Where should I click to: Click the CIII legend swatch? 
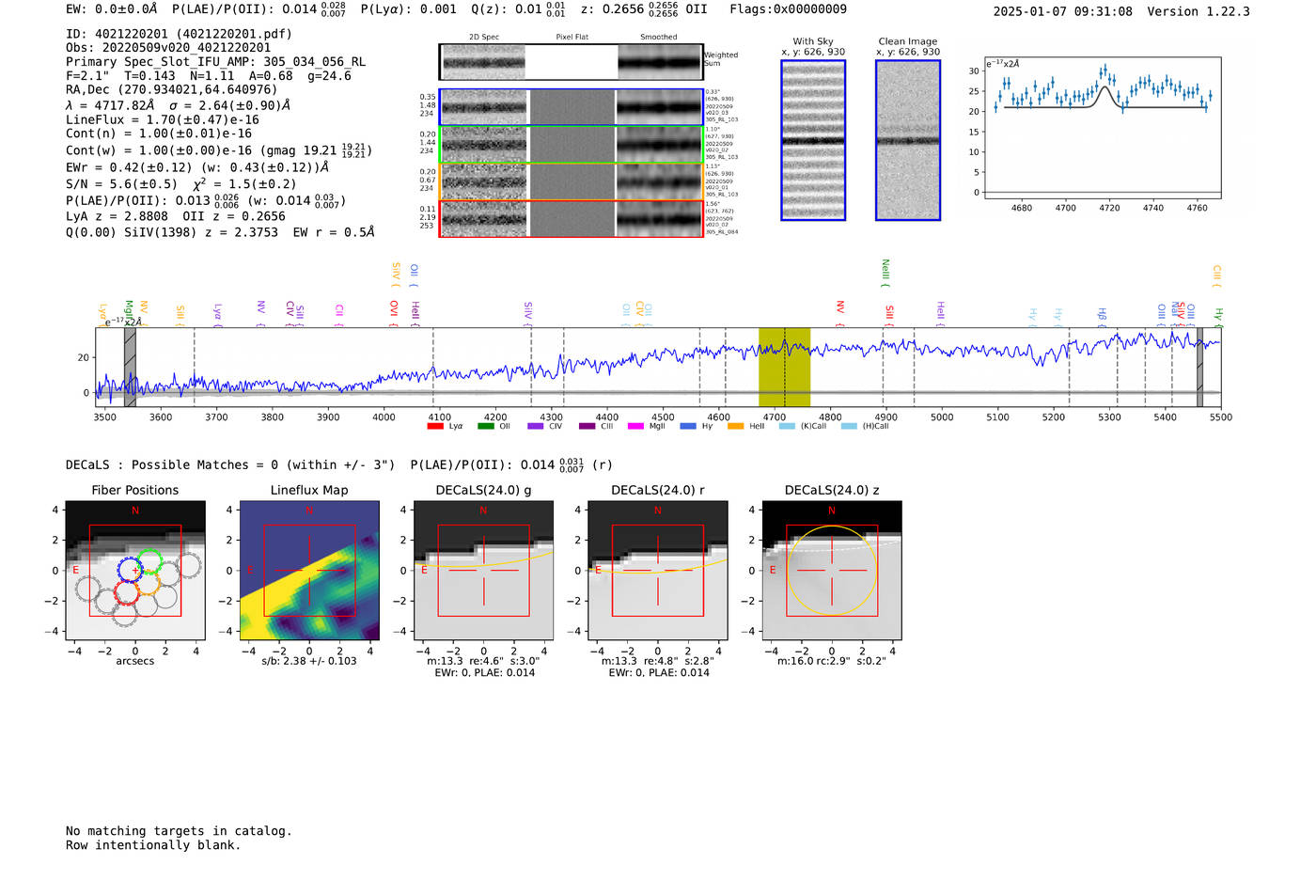tap(587, 426)
